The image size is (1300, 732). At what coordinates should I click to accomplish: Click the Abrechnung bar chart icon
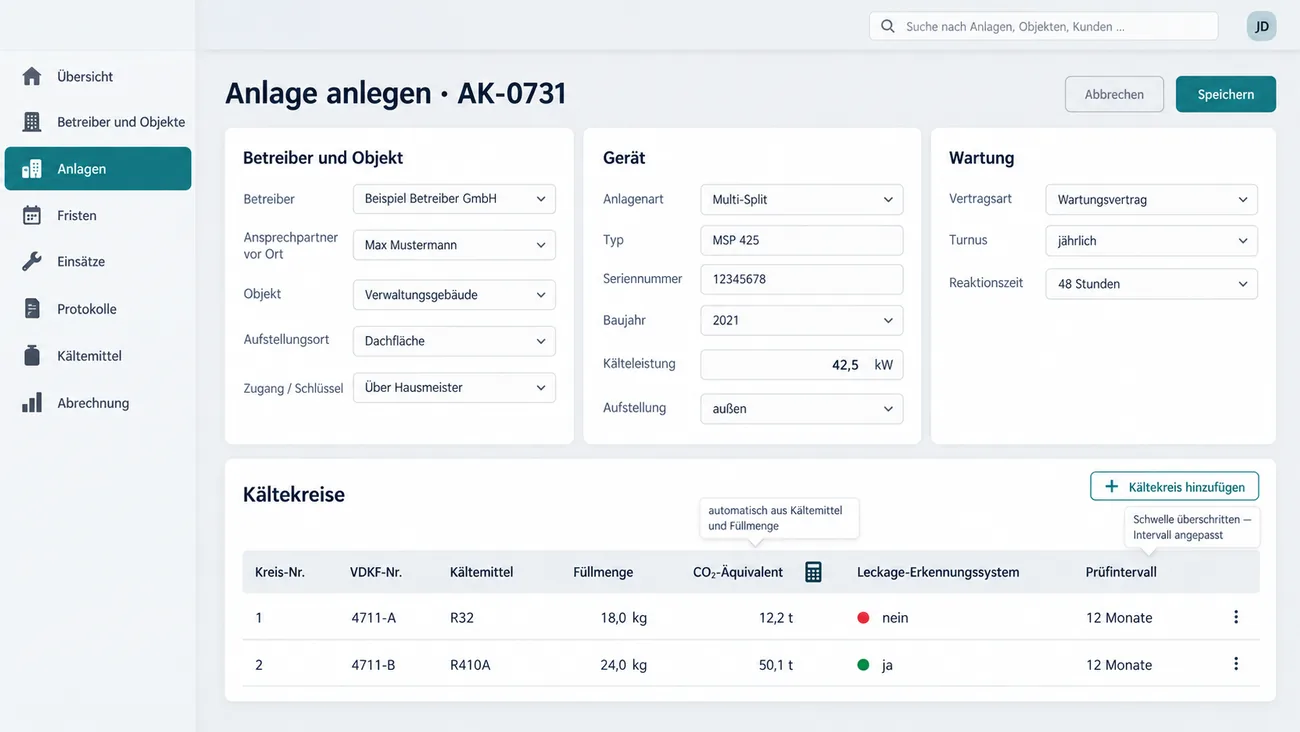[32, 403]
